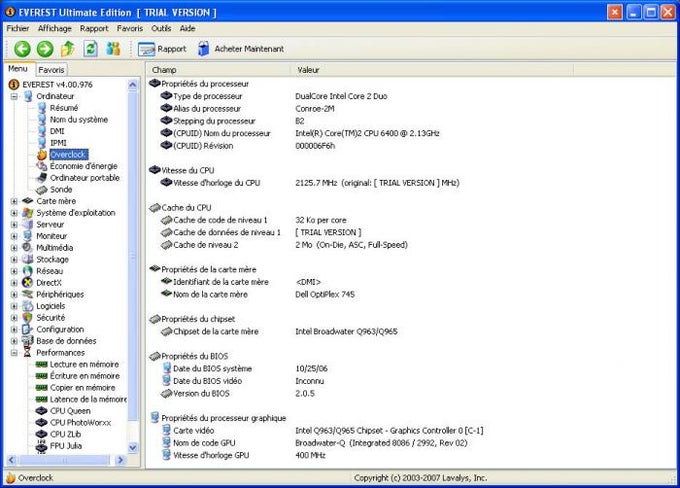
Task: Open the Rapport menu in the menu bar
Action: (x=94, y=28)
